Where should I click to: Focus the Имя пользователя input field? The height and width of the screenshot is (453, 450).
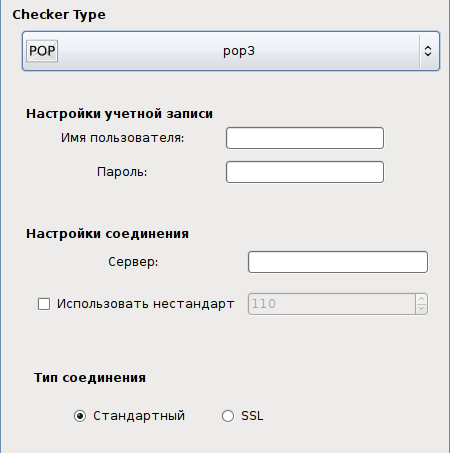tap(305, 138)
